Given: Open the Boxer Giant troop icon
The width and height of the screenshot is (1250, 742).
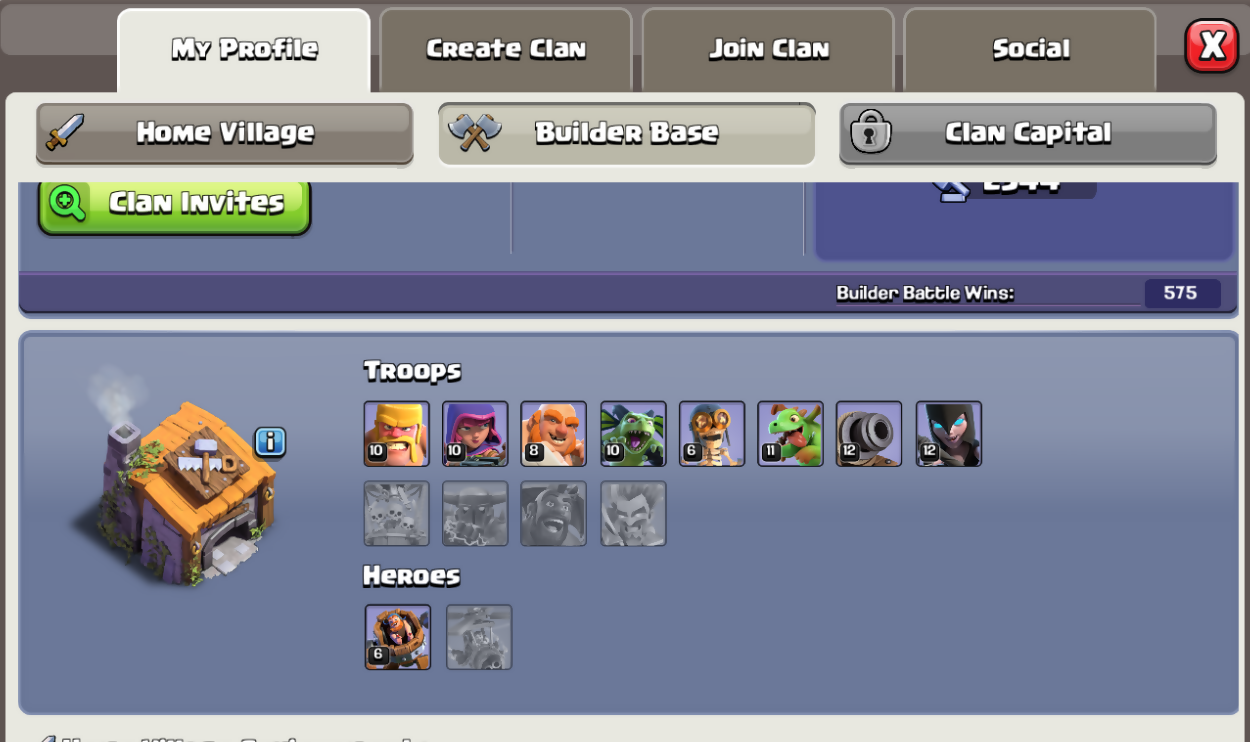Looking at the screenshot, I should tap(554, 434).
